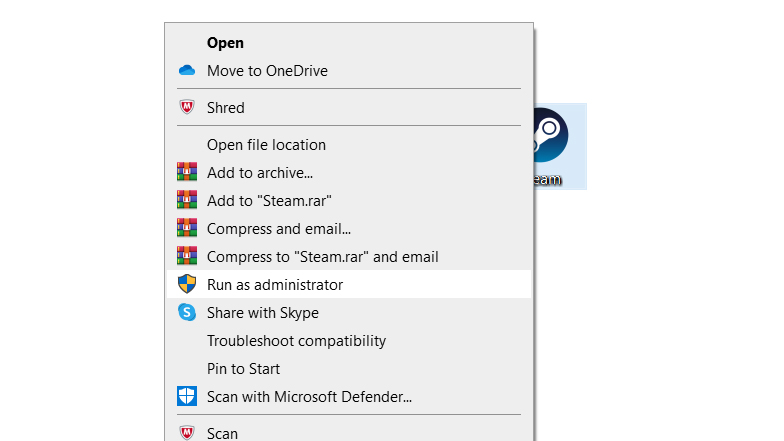The height and width of the screenshot is (441, 784).
Task: Choose Troubleshoot compatibility
Action: [x=349, y=340]
